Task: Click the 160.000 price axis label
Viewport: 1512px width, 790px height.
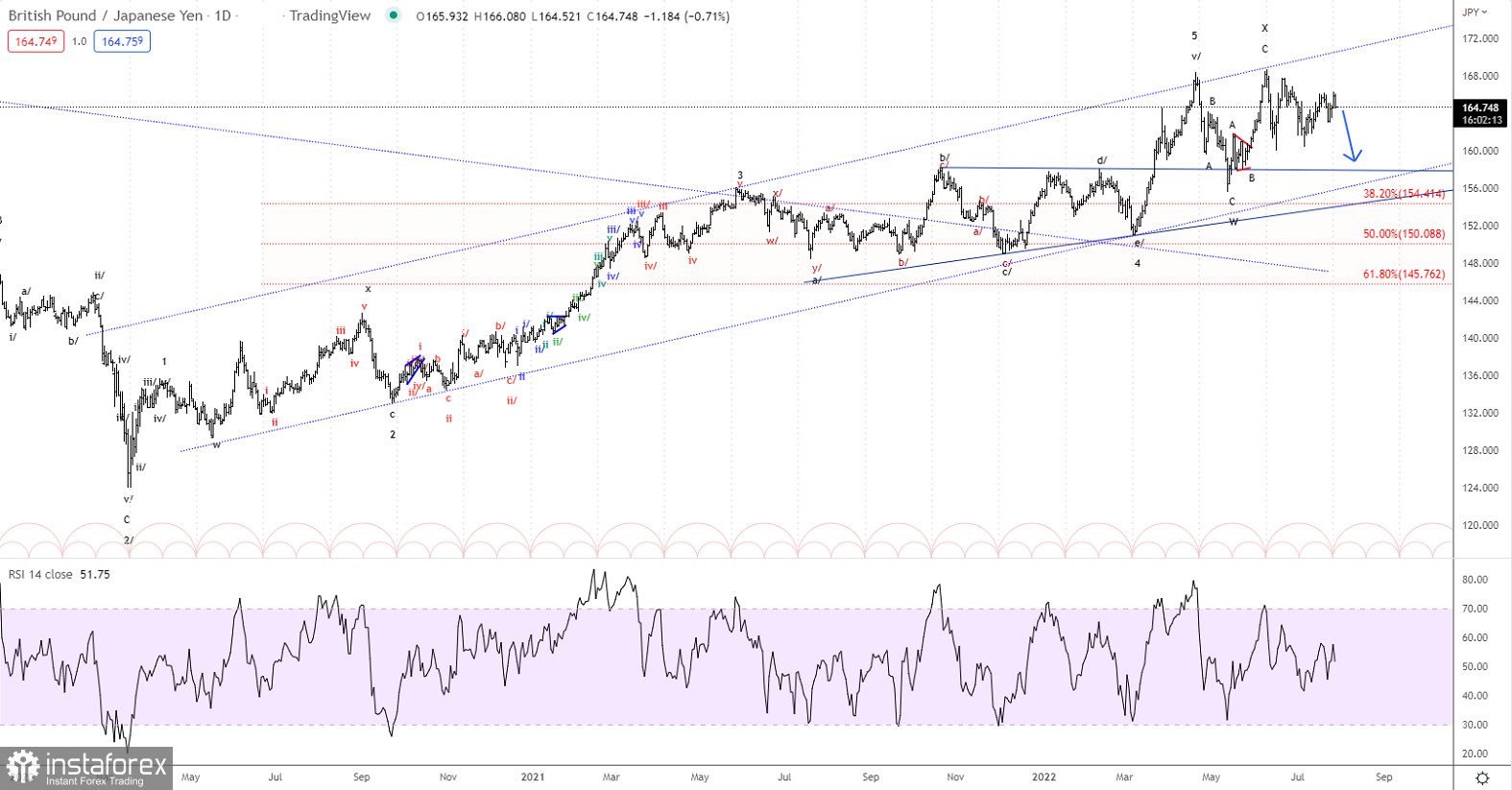Action: click(1479, 151)
